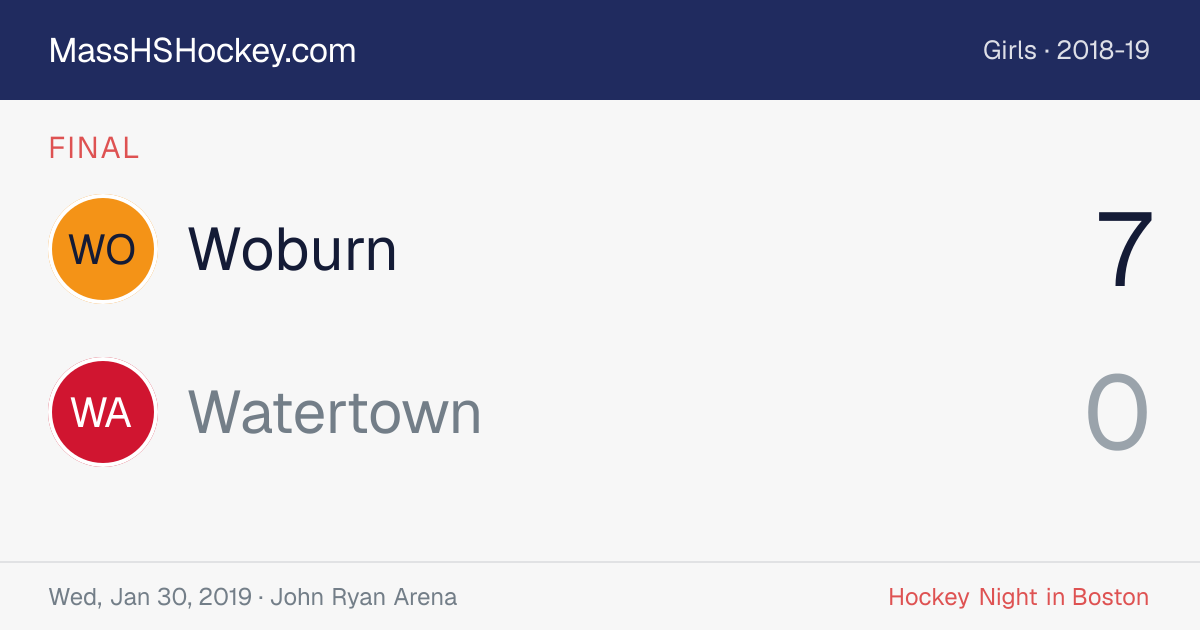Click the word Hockey in footer link
Screen dimensions: 1200x630
tap(929, 597)
